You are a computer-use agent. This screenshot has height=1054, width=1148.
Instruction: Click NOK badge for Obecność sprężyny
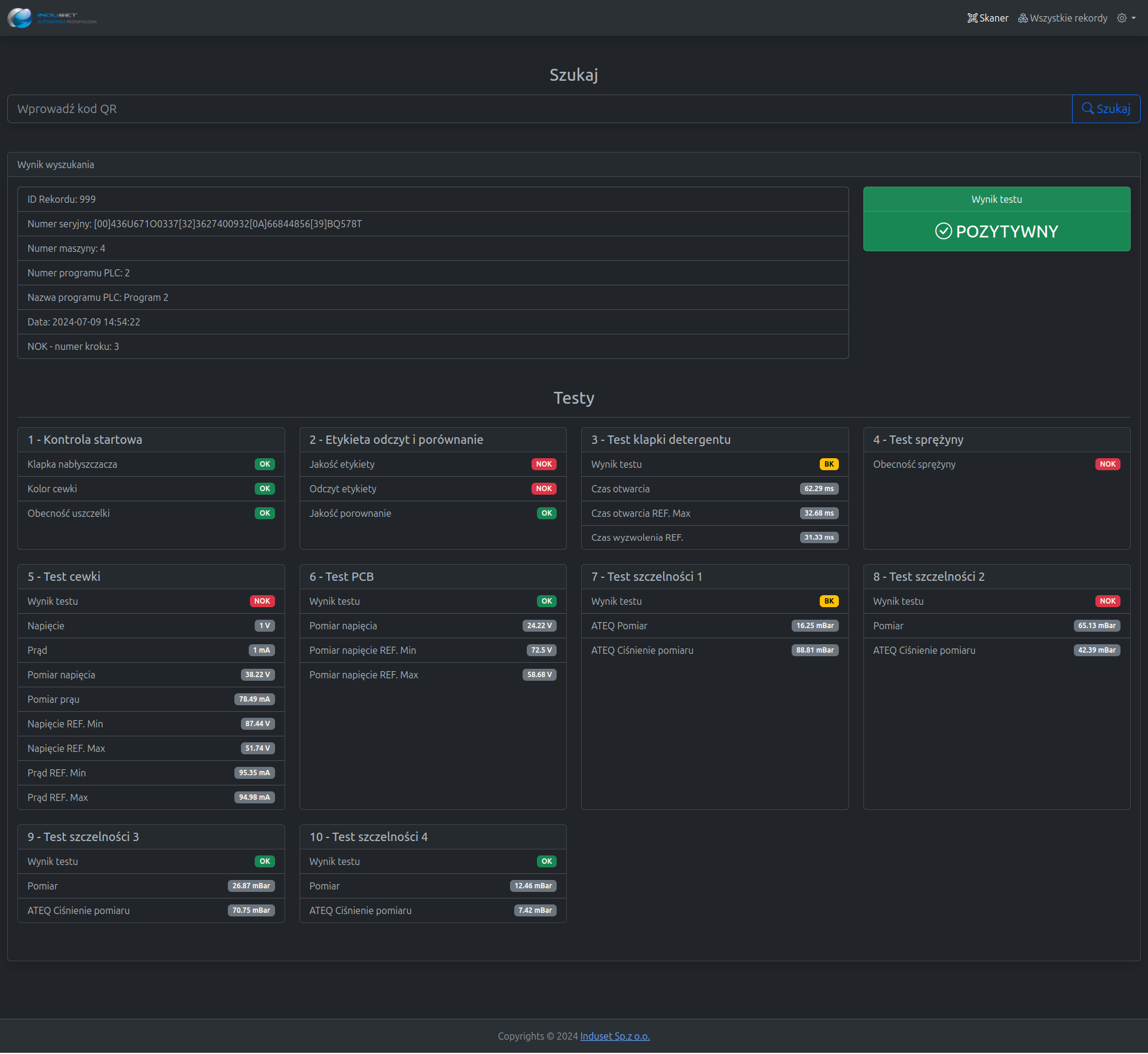[1107, 464]
